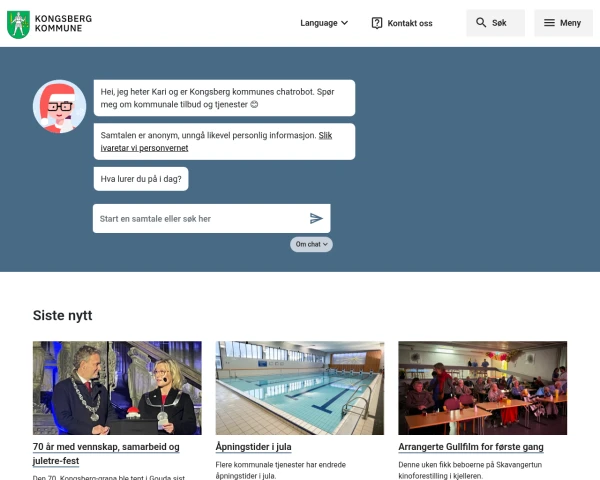The width and height of the screenshot is (600, 480).
Task: Click the Siste nytt heading
Action: tap(63, 315)
